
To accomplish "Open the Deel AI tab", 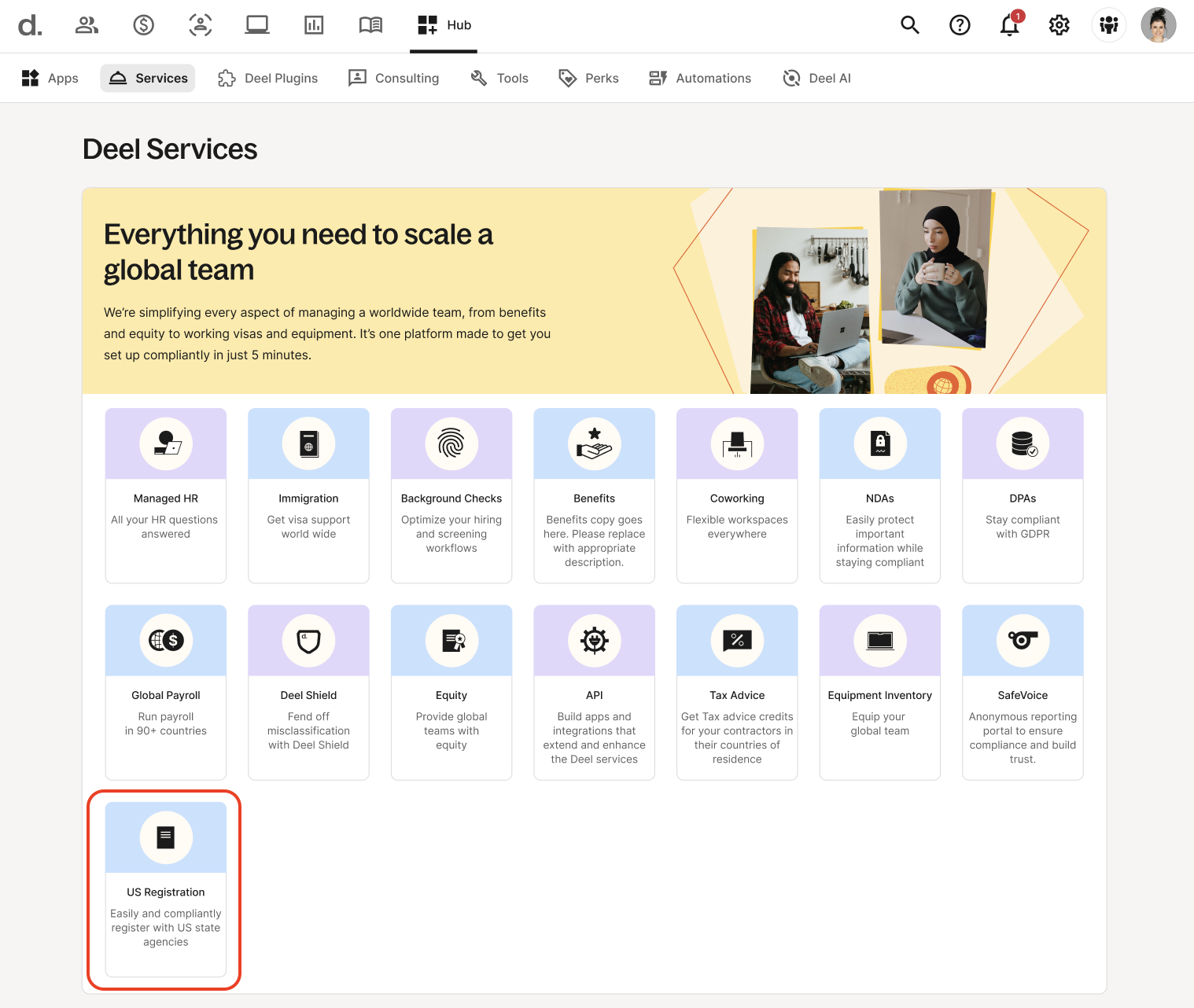I will (817, 78).
